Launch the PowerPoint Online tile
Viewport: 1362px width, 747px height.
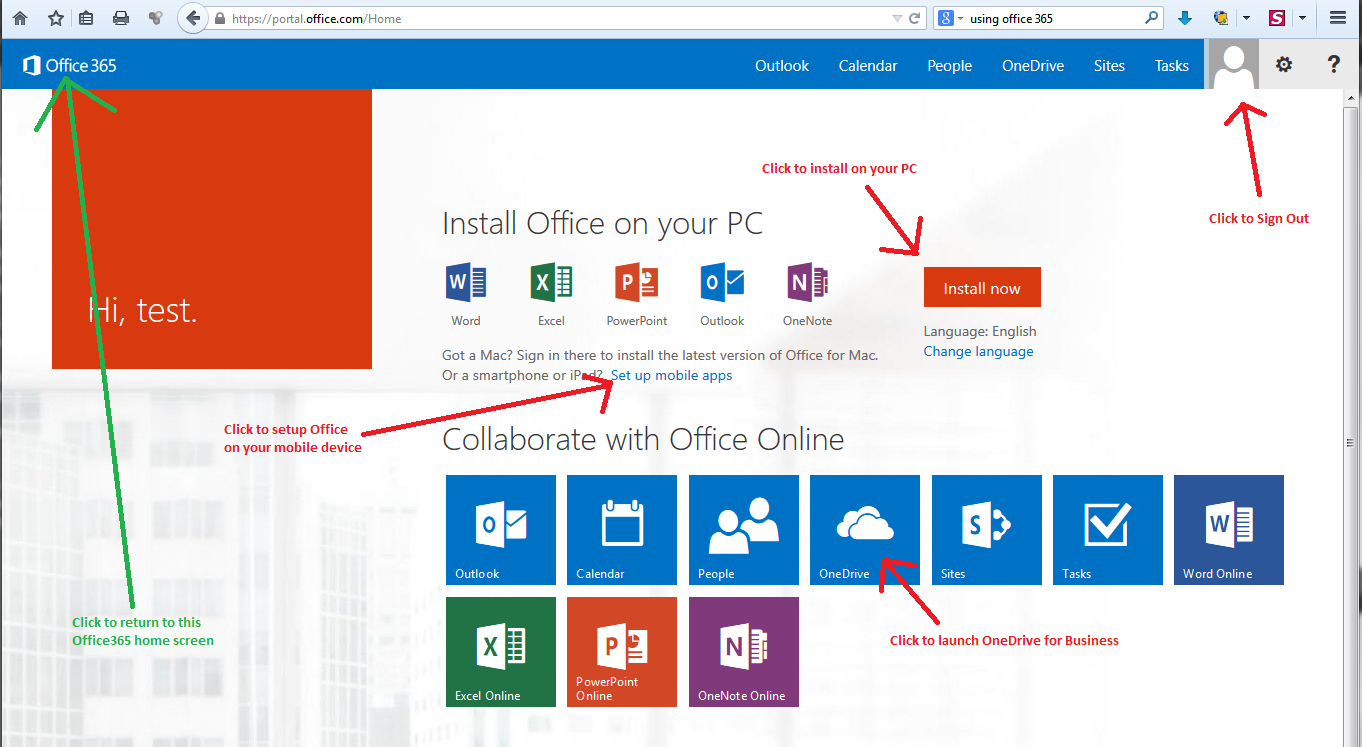(622, 652)
